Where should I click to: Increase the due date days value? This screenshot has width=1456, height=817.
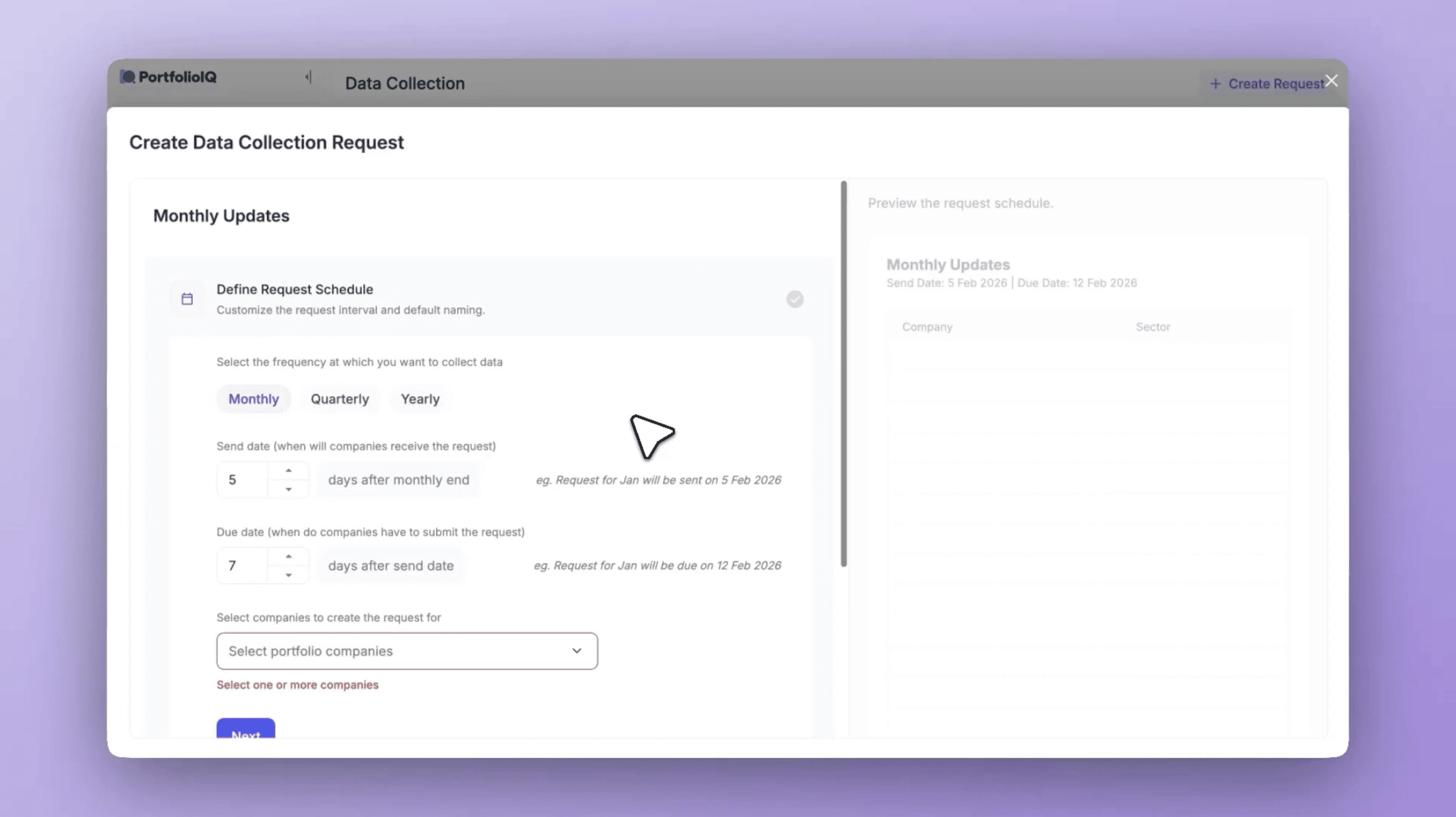click(288, 556)
